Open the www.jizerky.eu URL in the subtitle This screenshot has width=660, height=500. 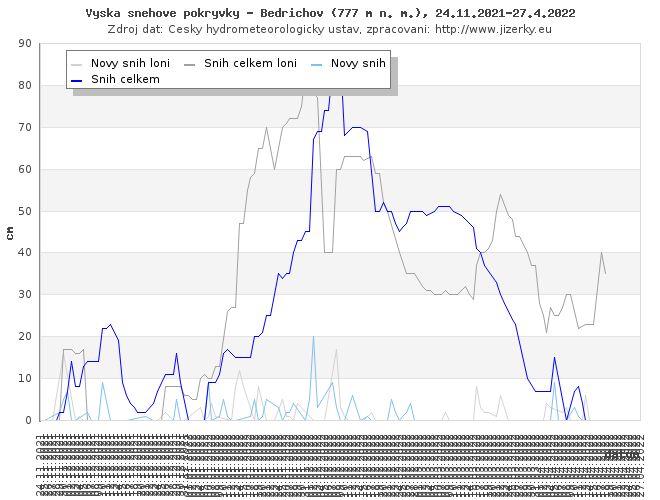click(x=494, y=29)
